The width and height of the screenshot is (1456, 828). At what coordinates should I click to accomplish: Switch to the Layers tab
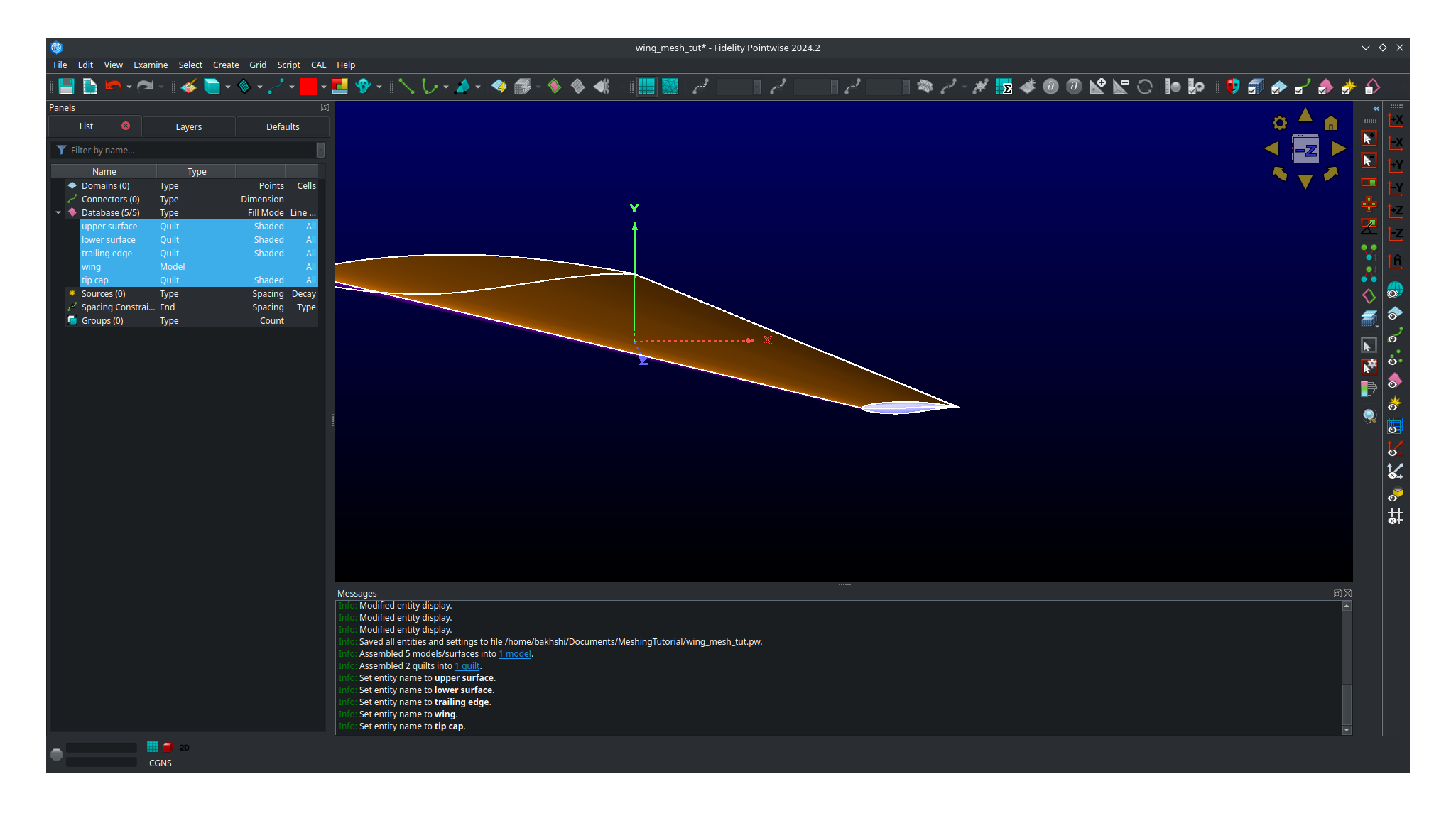189,126
